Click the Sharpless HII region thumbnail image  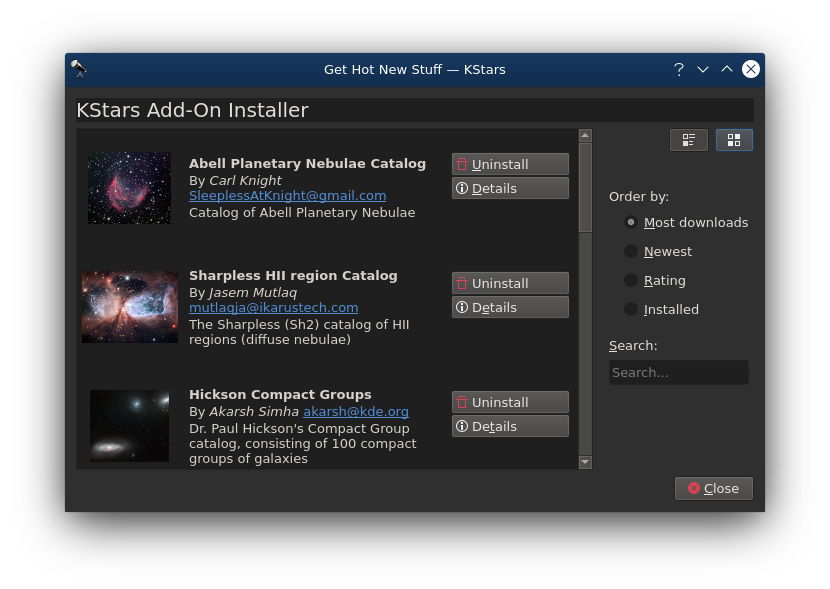coord(130,307)
